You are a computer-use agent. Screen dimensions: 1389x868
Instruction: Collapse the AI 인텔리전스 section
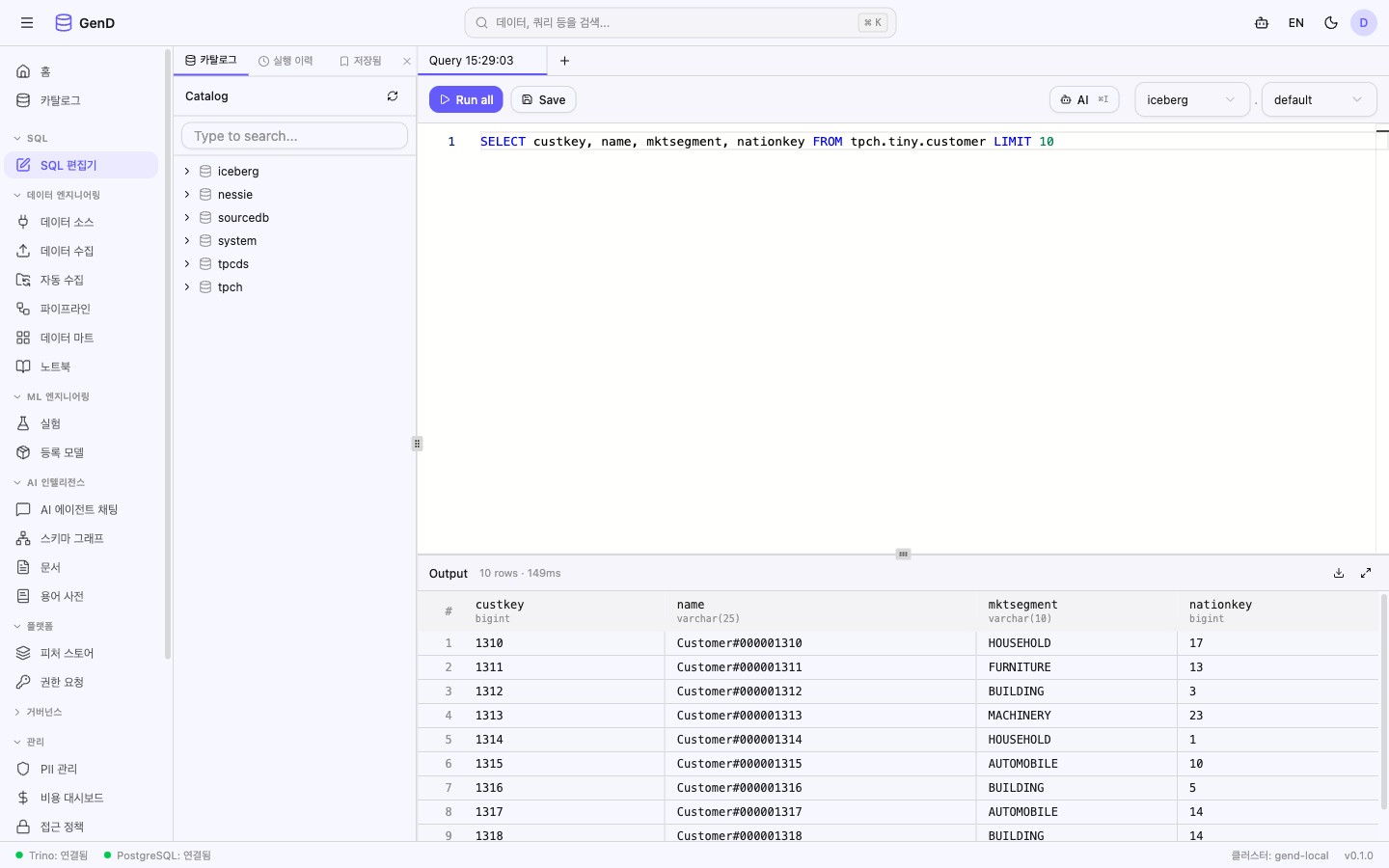coord(48,482)
